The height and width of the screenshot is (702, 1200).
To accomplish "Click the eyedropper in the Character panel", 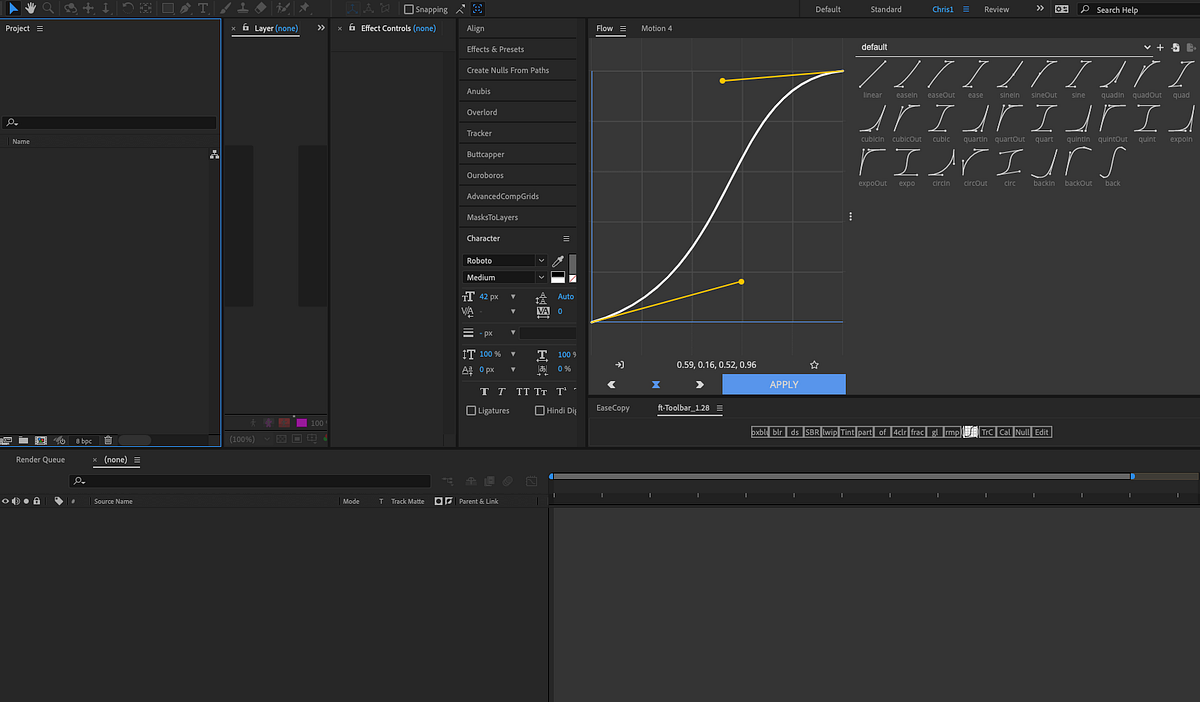I will [x=557, y=261].
